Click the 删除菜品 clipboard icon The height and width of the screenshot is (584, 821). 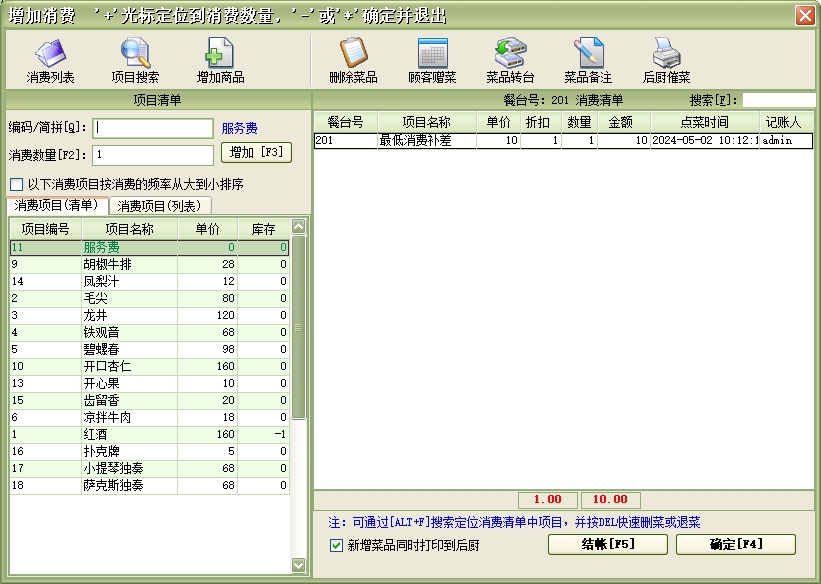(353, 53)
